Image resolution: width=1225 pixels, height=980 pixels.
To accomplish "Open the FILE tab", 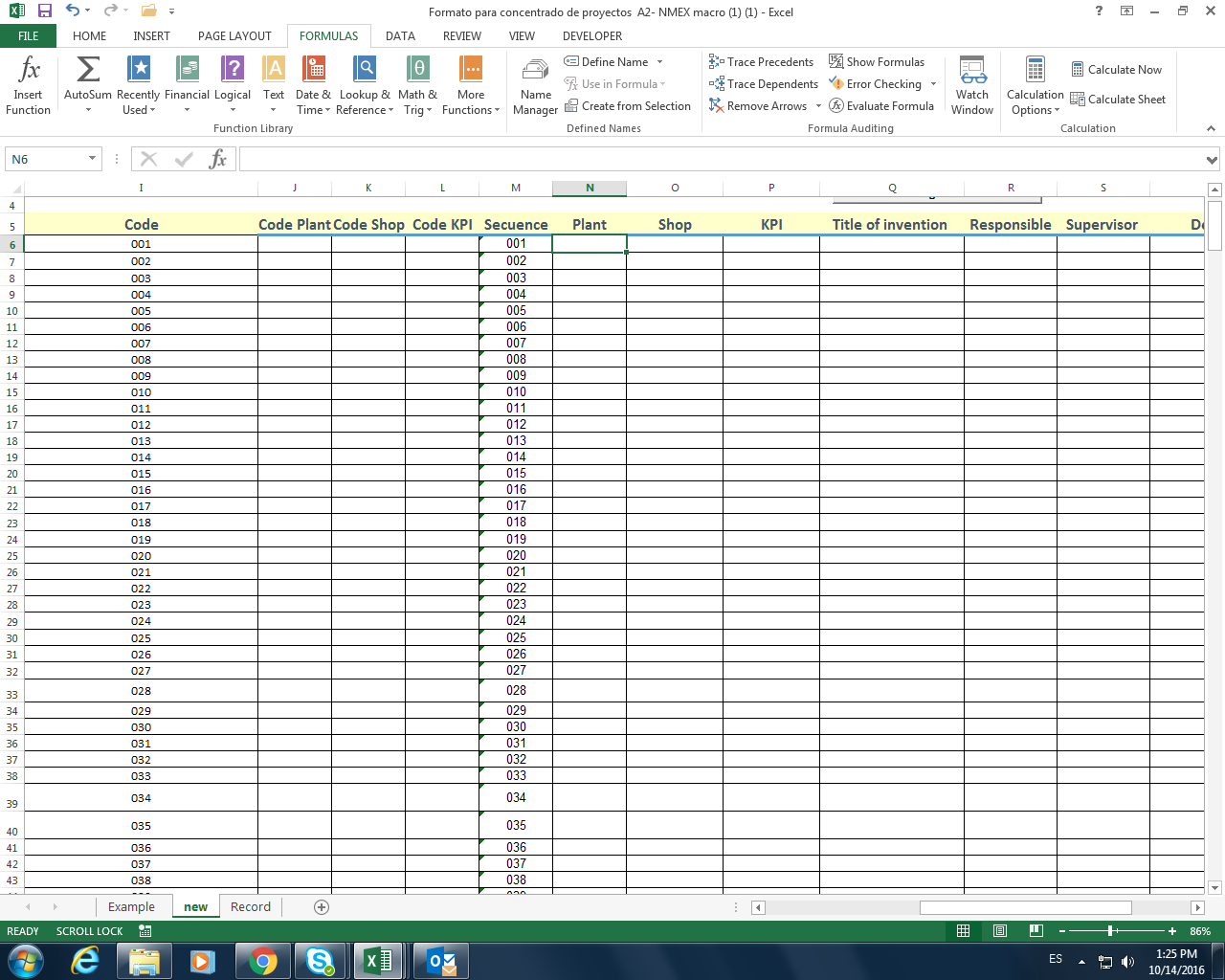I will (x=29, y=36).
